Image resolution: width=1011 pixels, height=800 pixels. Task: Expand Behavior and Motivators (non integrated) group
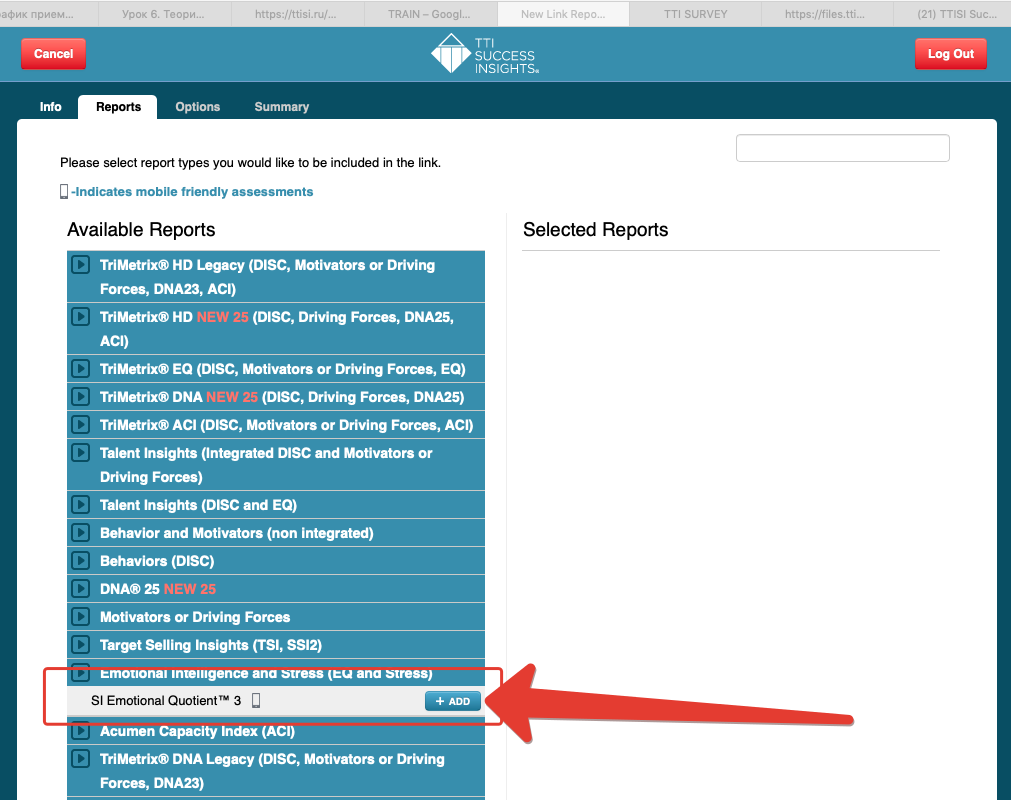(x=81, y=532)
